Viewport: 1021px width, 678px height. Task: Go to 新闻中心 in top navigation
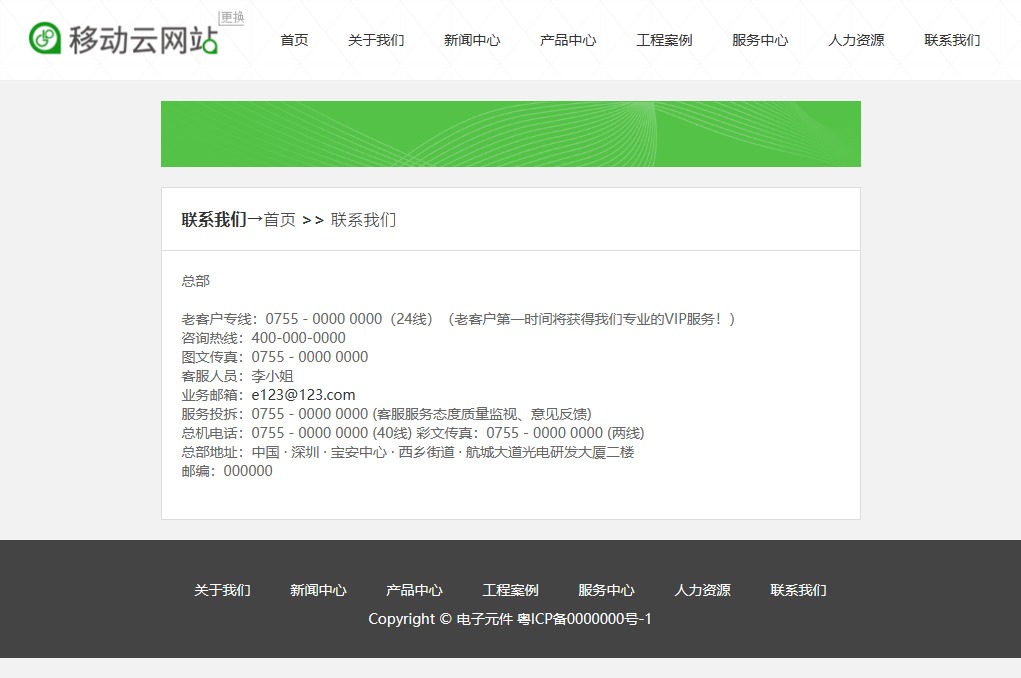(472, 40)
